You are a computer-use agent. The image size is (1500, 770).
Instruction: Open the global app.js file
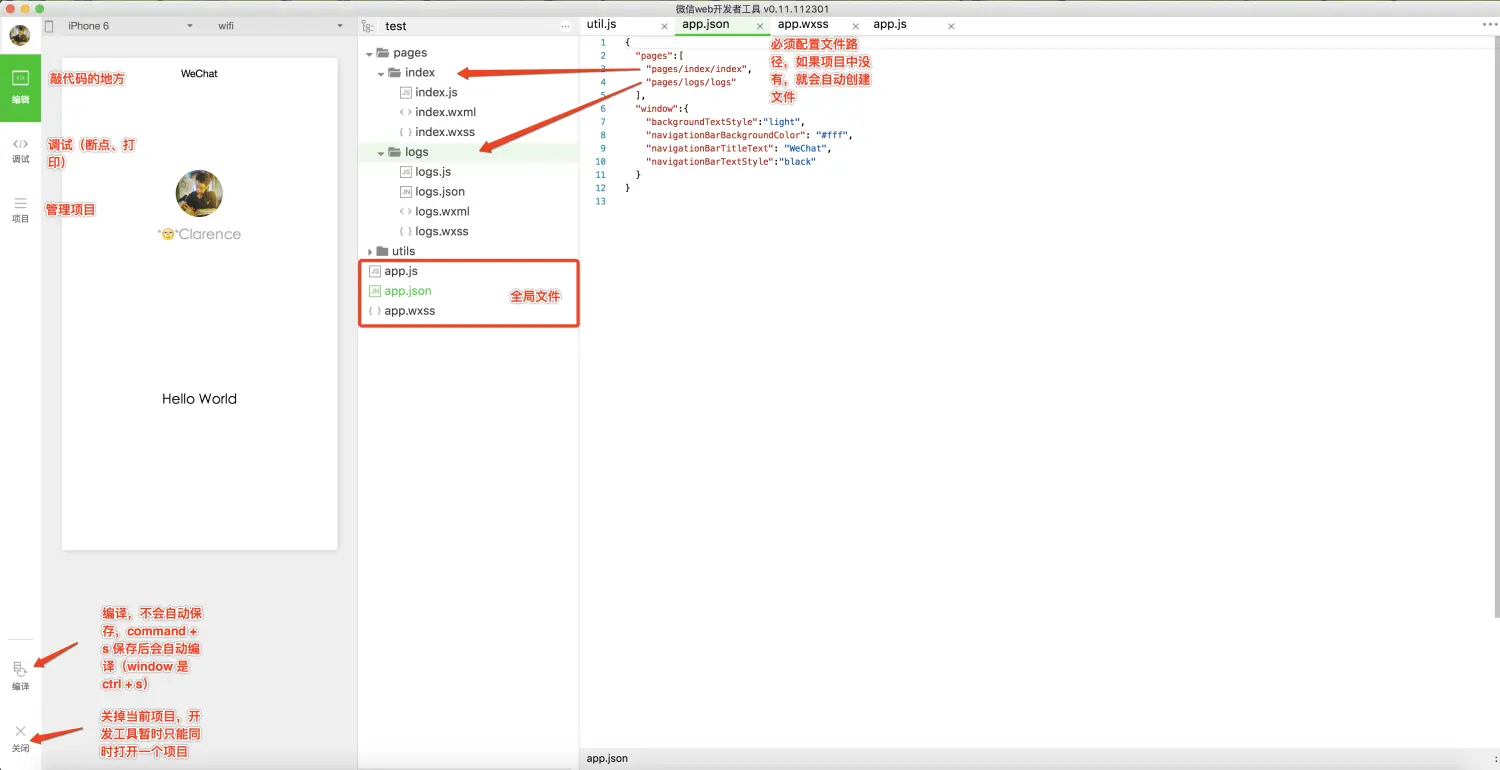tap(401, 271)
